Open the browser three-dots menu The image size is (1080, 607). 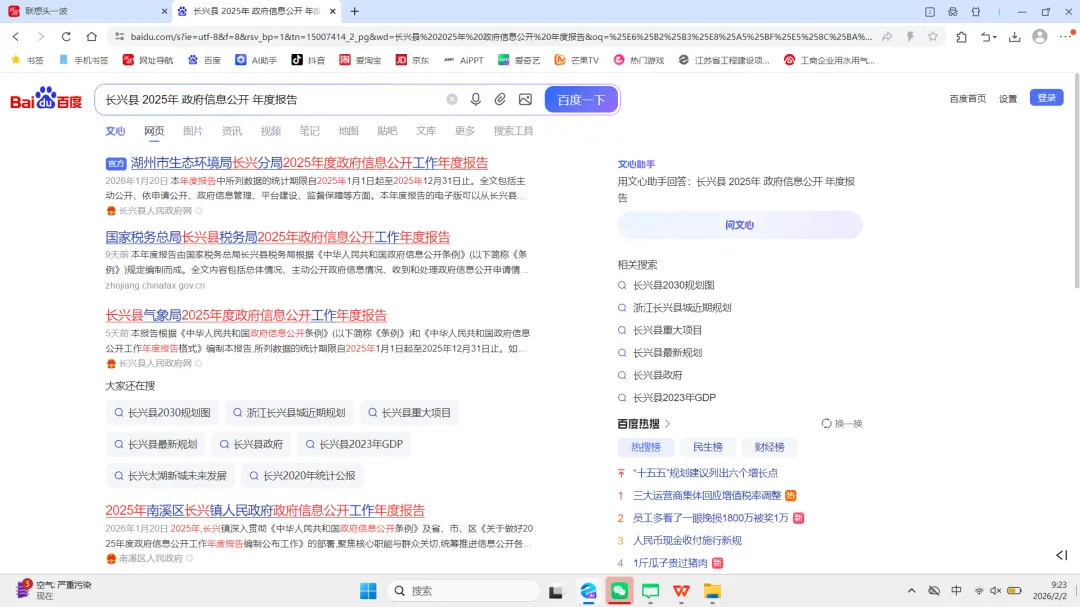[1065, 37]
